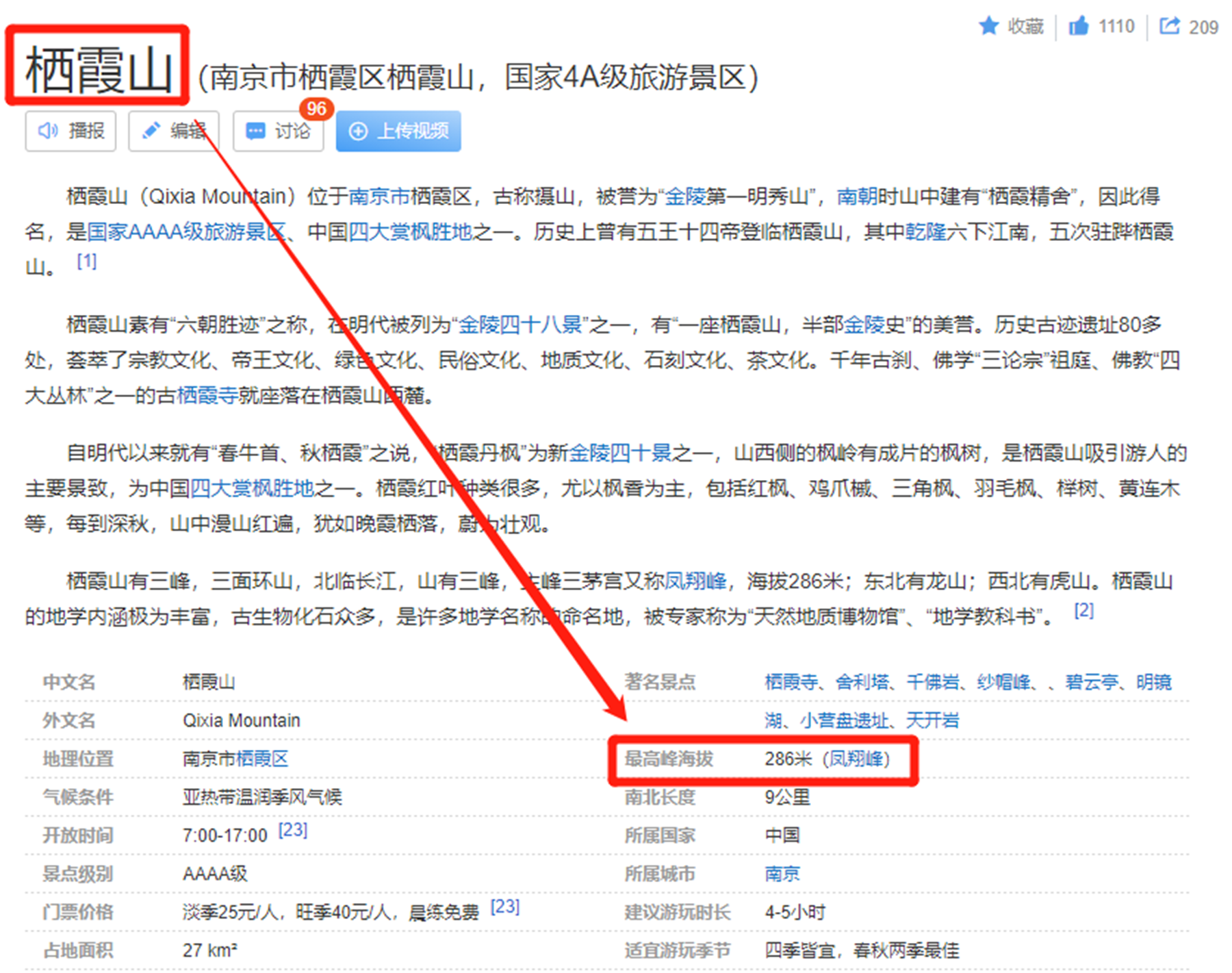The height and width of the screenshot is (973, 1232).
Task: Open 四大赏枫胜地 link in third paragraph
Action: (x=252, y=488)
